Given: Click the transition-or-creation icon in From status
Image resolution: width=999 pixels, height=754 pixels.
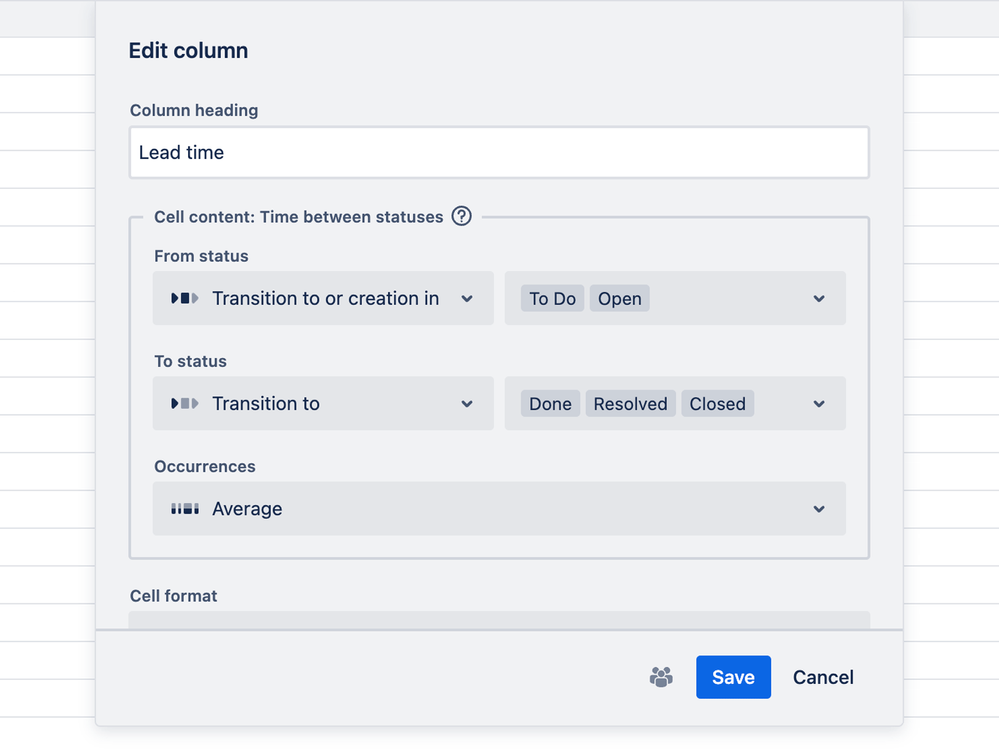Looking at the screenshot, I should pyautogui.click(x=185, y=298).
